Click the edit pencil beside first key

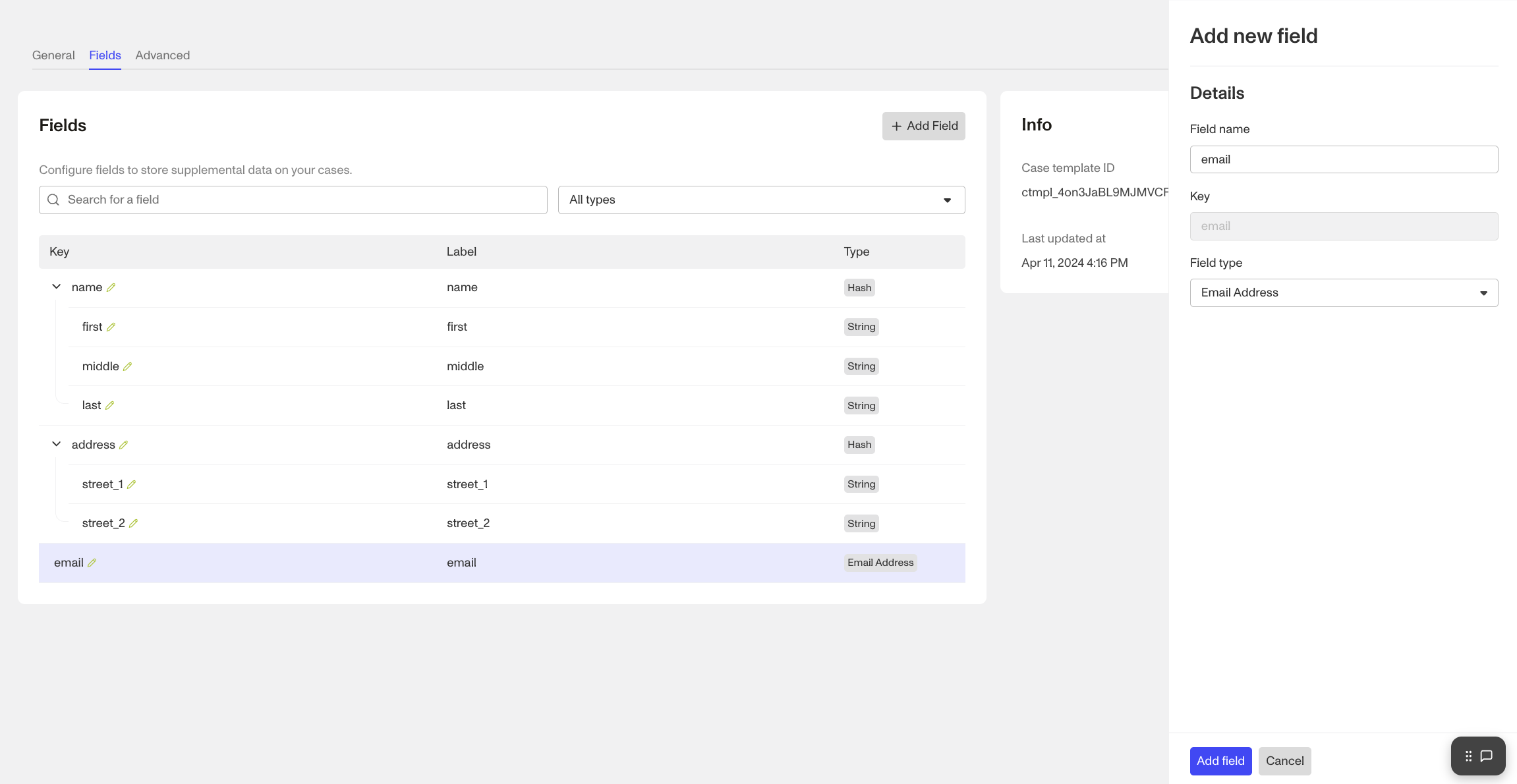(x=111, y=327)
